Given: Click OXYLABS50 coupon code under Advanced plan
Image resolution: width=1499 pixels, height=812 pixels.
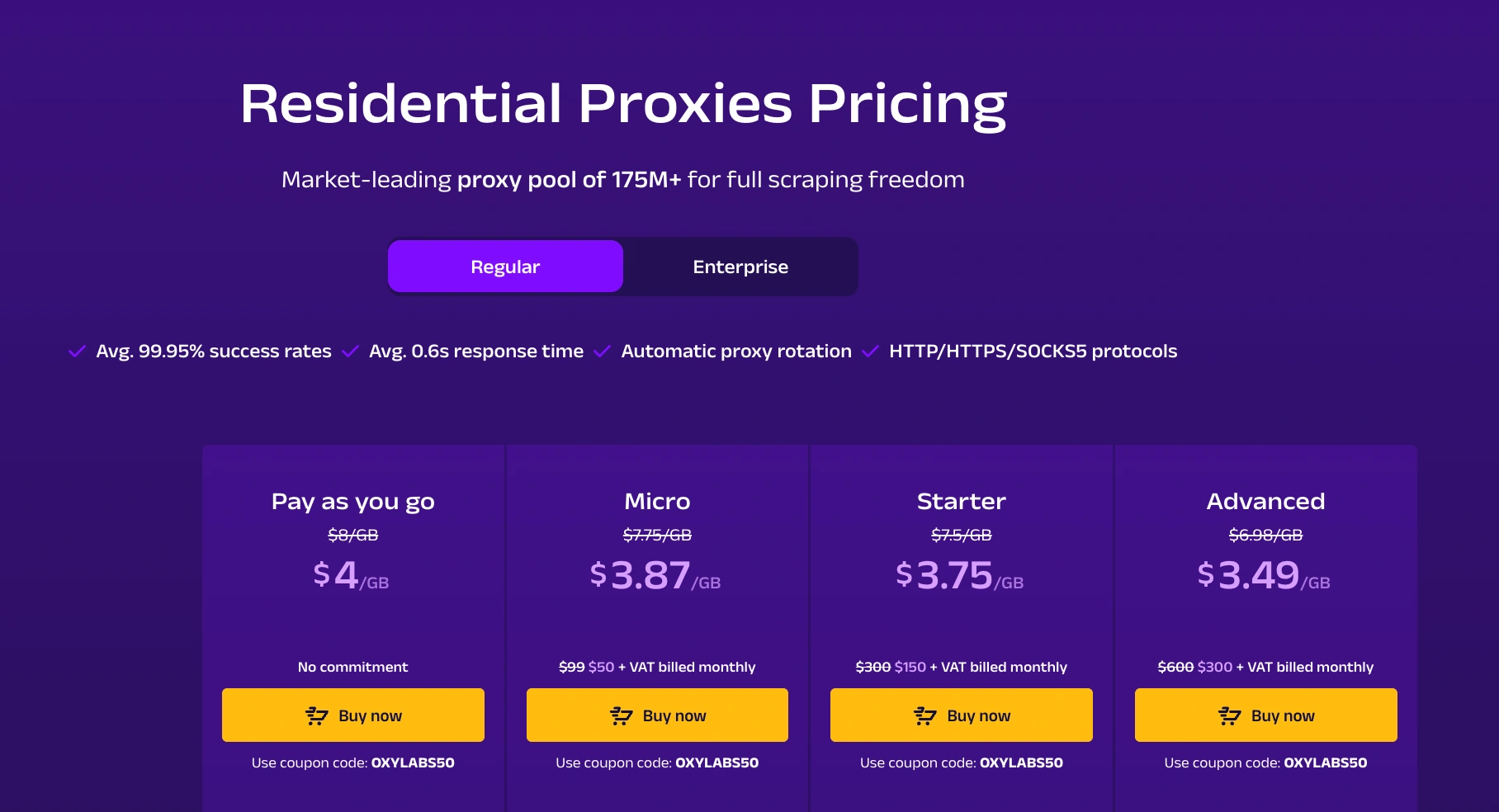Looking at the screenshot, I should (x=1325, y=762).
